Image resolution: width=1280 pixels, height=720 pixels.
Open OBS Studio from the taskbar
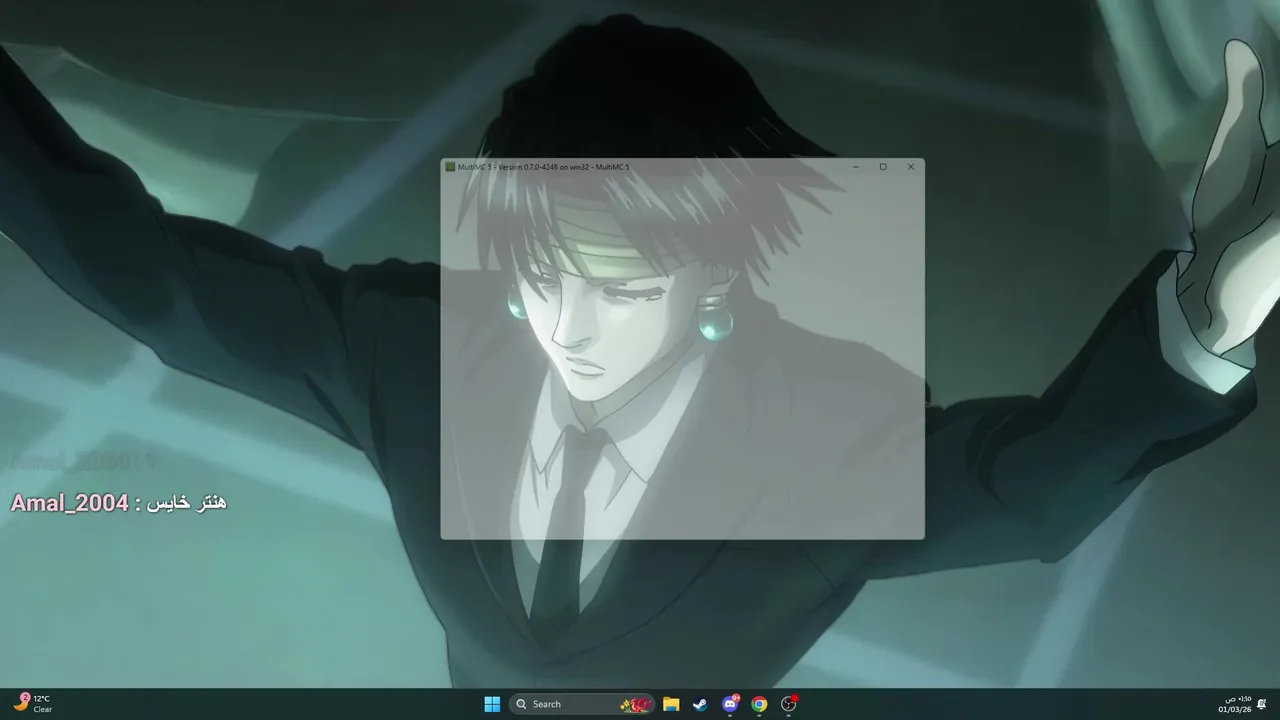click(789, 704)
